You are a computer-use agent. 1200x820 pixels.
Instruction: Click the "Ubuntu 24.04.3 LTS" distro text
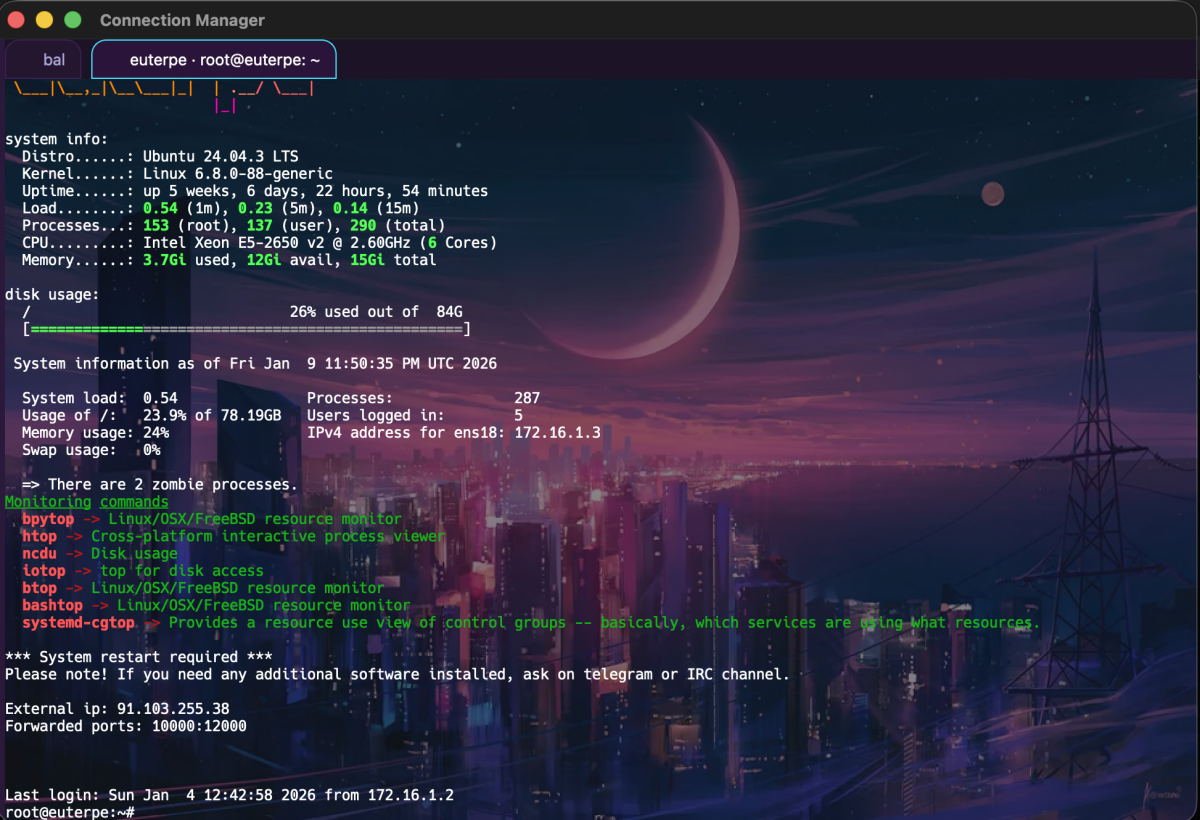coord(221,156)
